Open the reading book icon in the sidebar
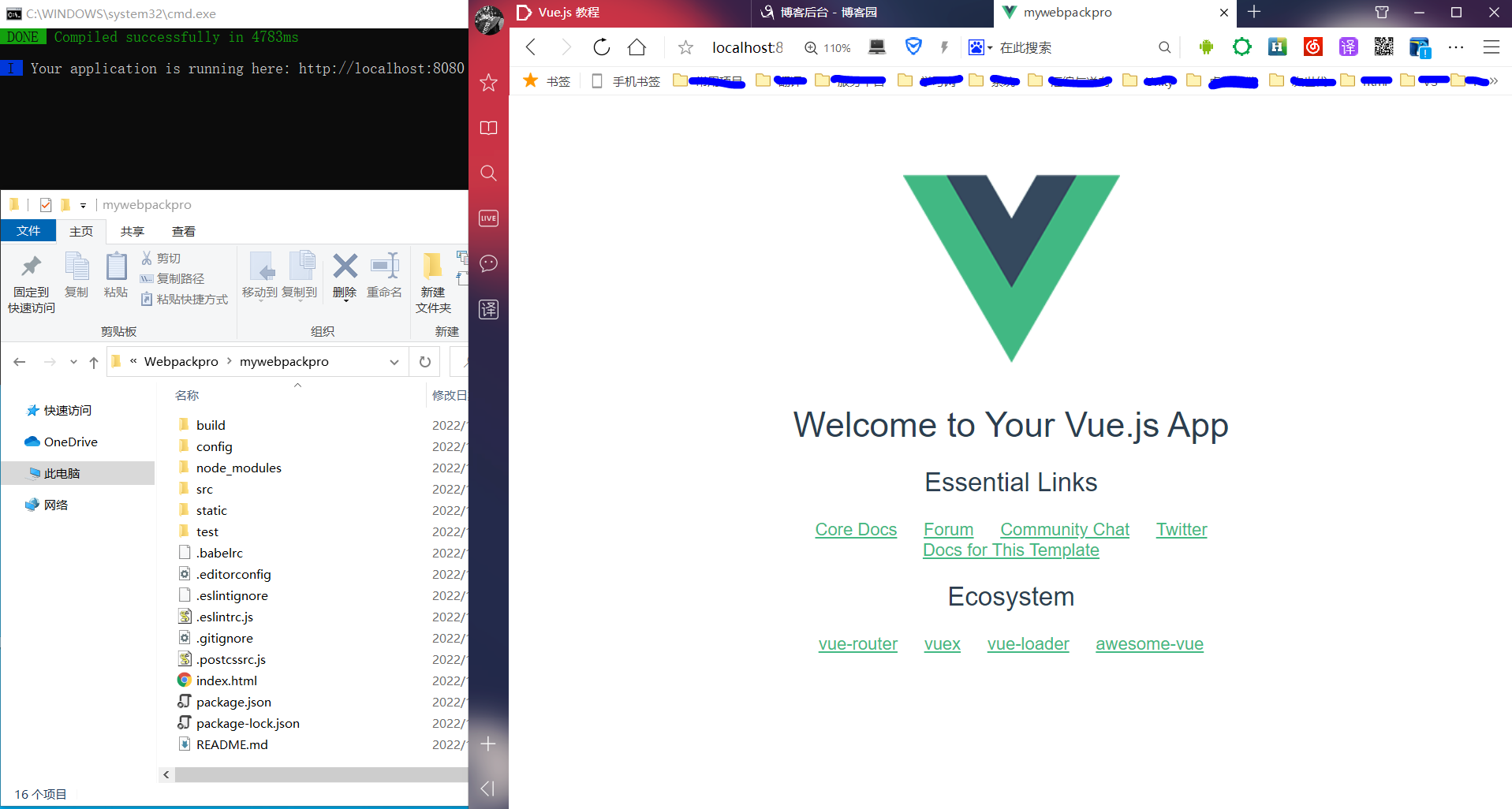 (x=489, y=128)
